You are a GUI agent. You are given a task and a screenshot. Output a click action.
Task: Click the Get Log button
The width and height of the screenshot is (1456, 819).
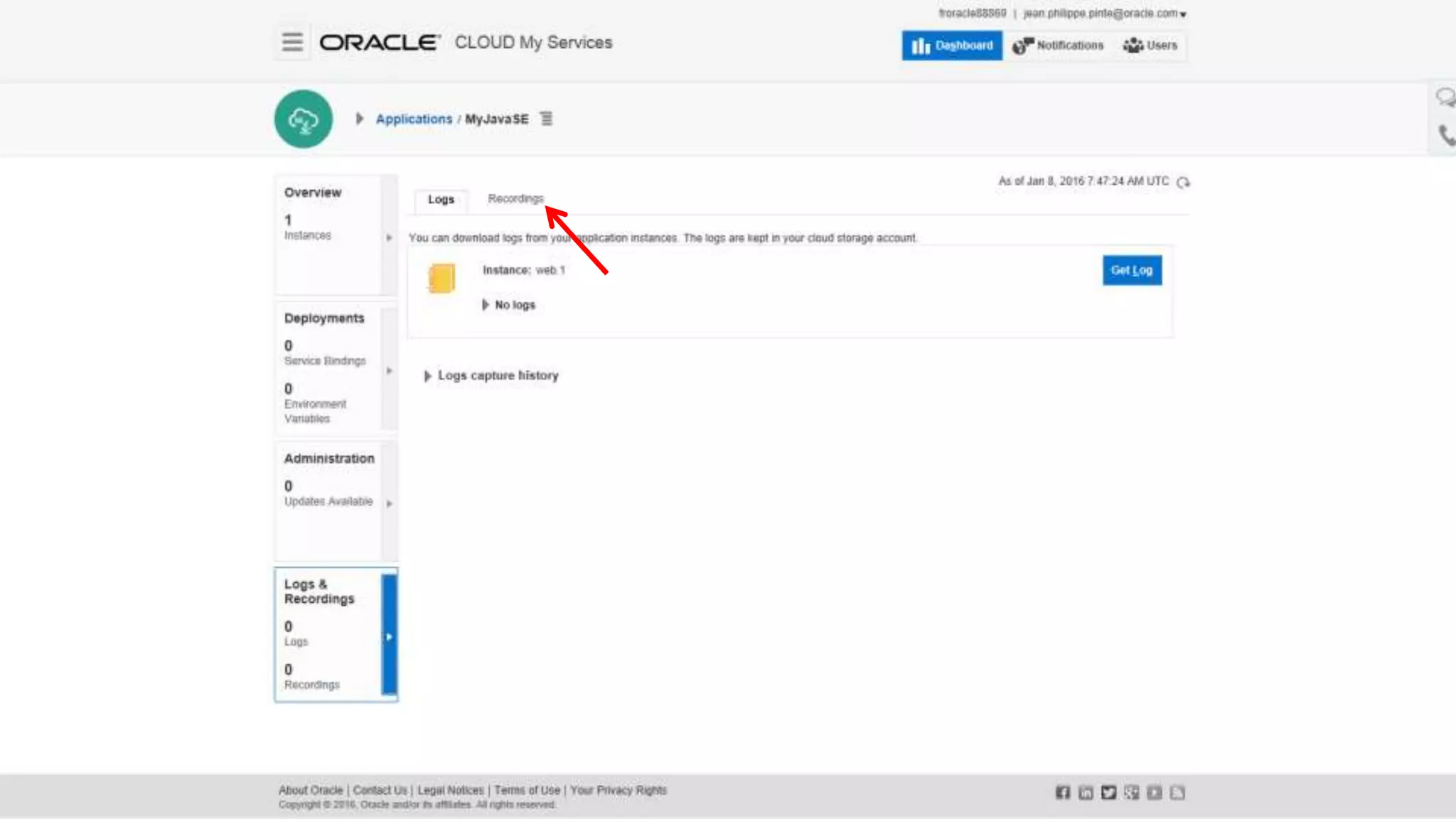coord(1132,270)
